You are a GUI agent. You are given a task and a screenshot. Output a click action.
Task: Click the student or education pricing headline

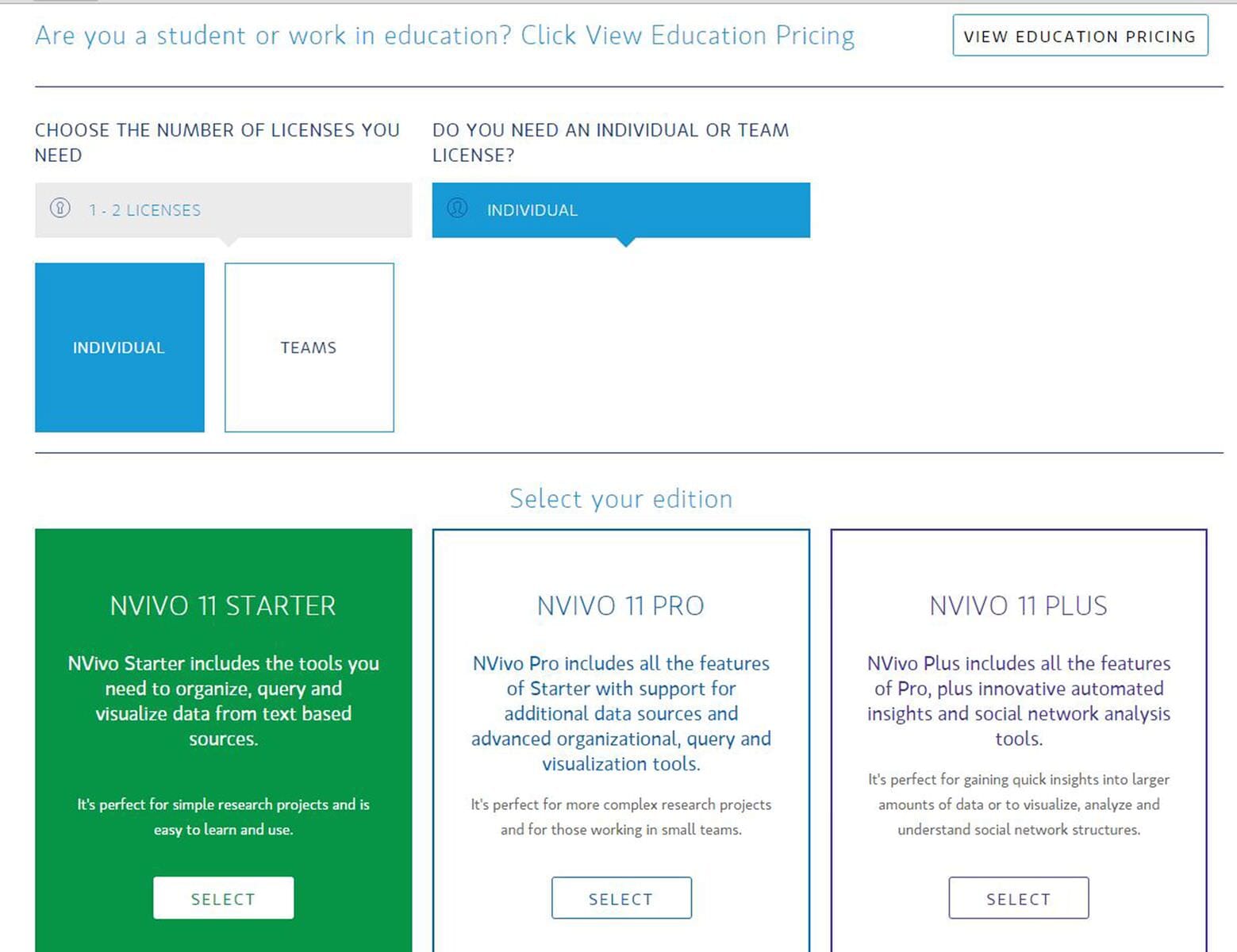pos(444,36)
